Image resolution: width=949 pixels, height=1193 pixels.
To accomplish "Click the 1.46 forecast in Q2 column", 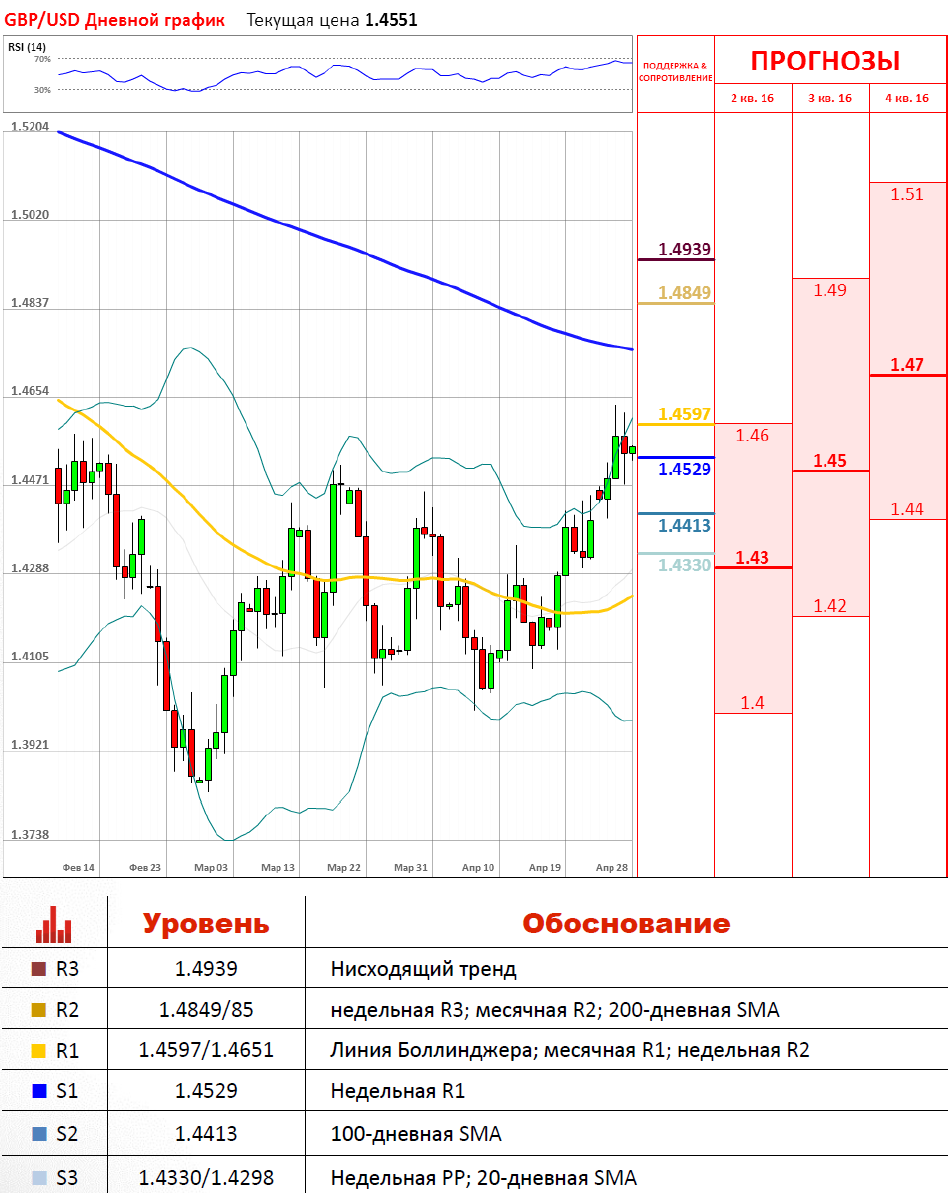I will [x=752, y=435].
